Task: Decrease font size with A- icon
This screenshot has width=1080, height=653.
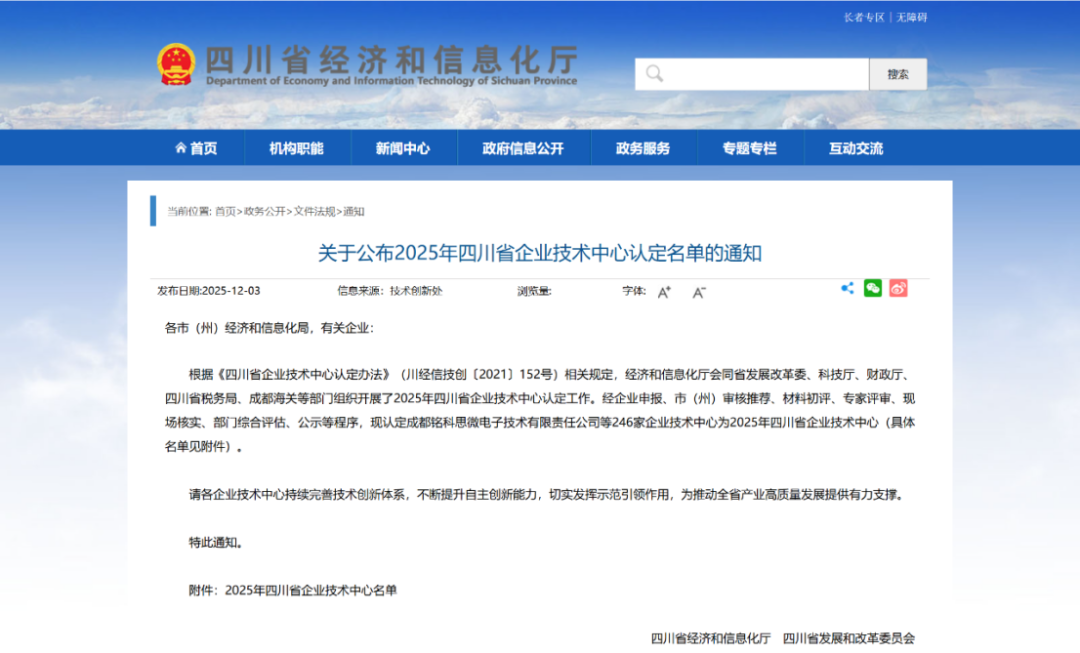Action: point(699,292)
